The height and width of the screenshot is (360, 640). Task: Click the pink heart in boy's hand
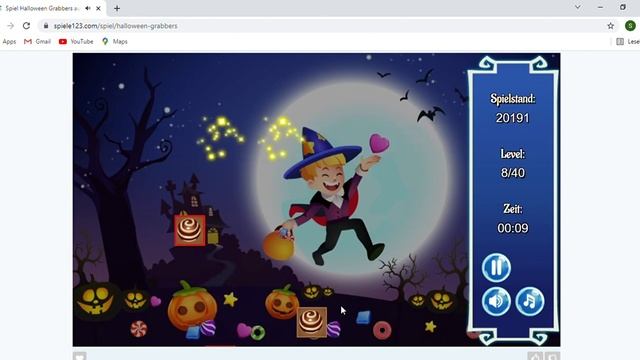click(379, 144)
